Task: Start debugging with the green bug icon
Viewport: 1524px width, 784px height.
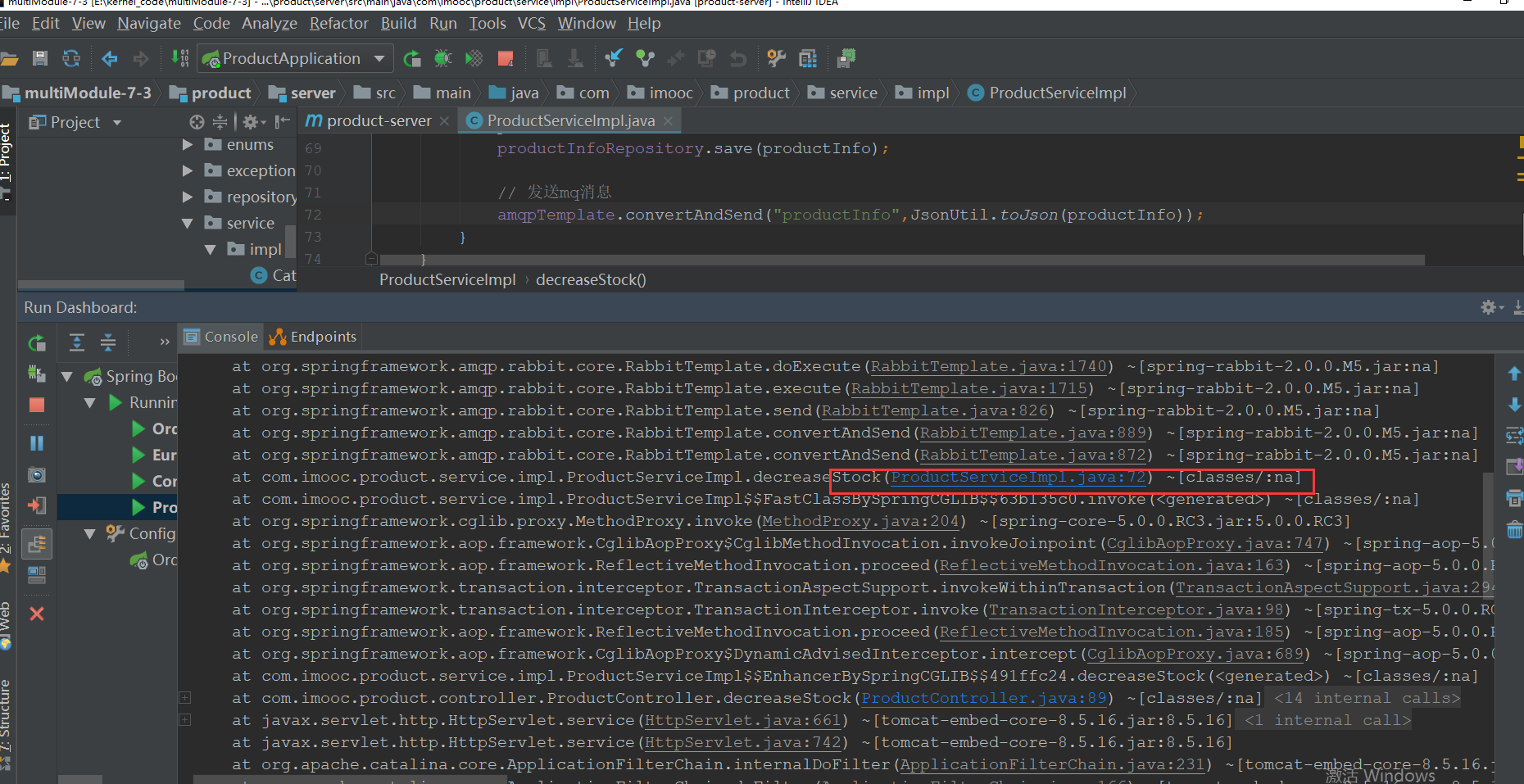Action: 442,58
